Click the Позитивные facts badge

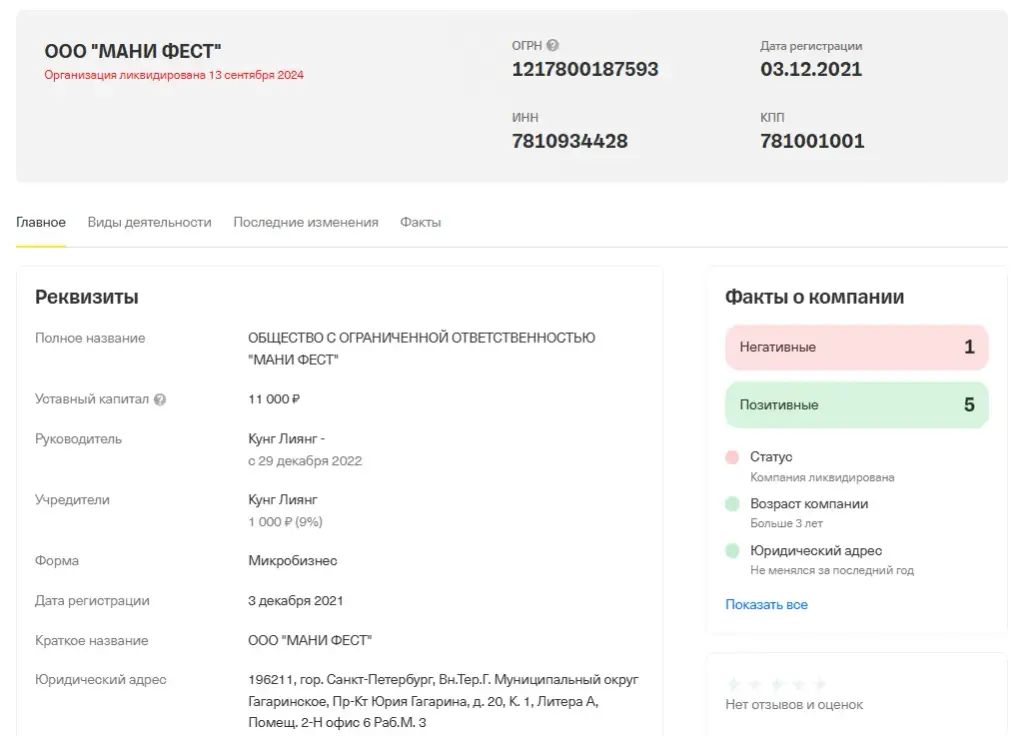click(856, 405)
